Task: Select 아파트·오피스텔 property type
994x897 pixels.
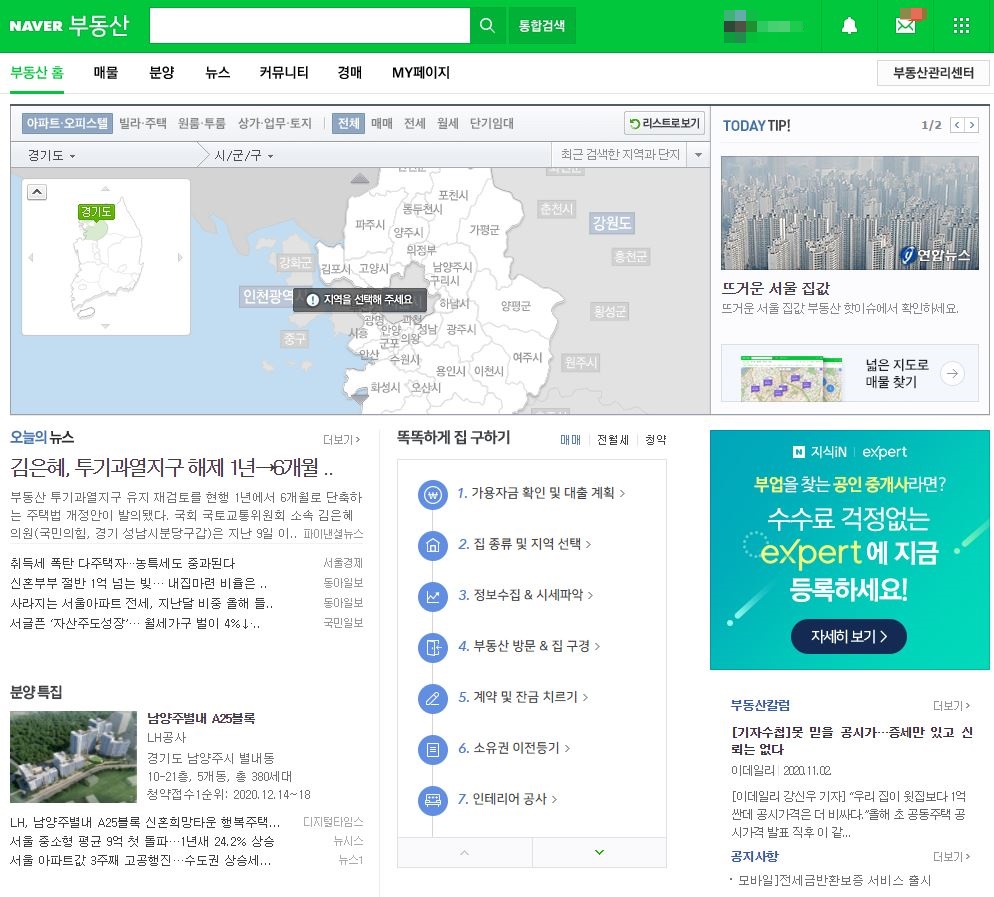Action: (x=67, y=123)
